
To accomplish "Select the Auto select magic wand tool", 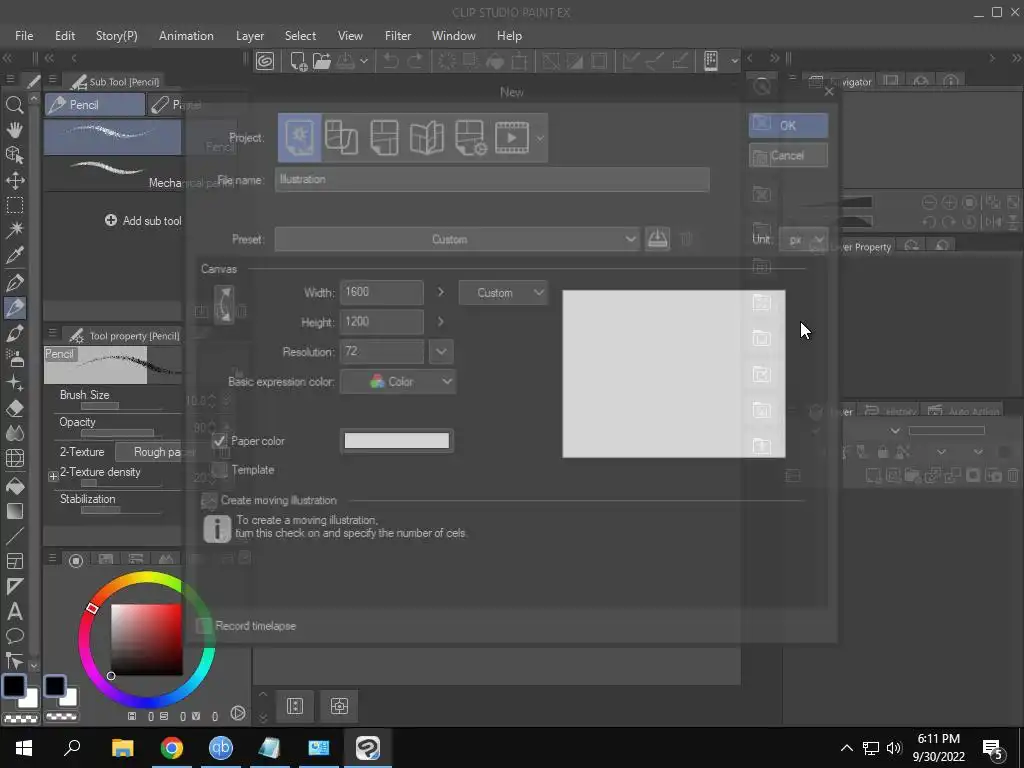I will tap(14, 230).
